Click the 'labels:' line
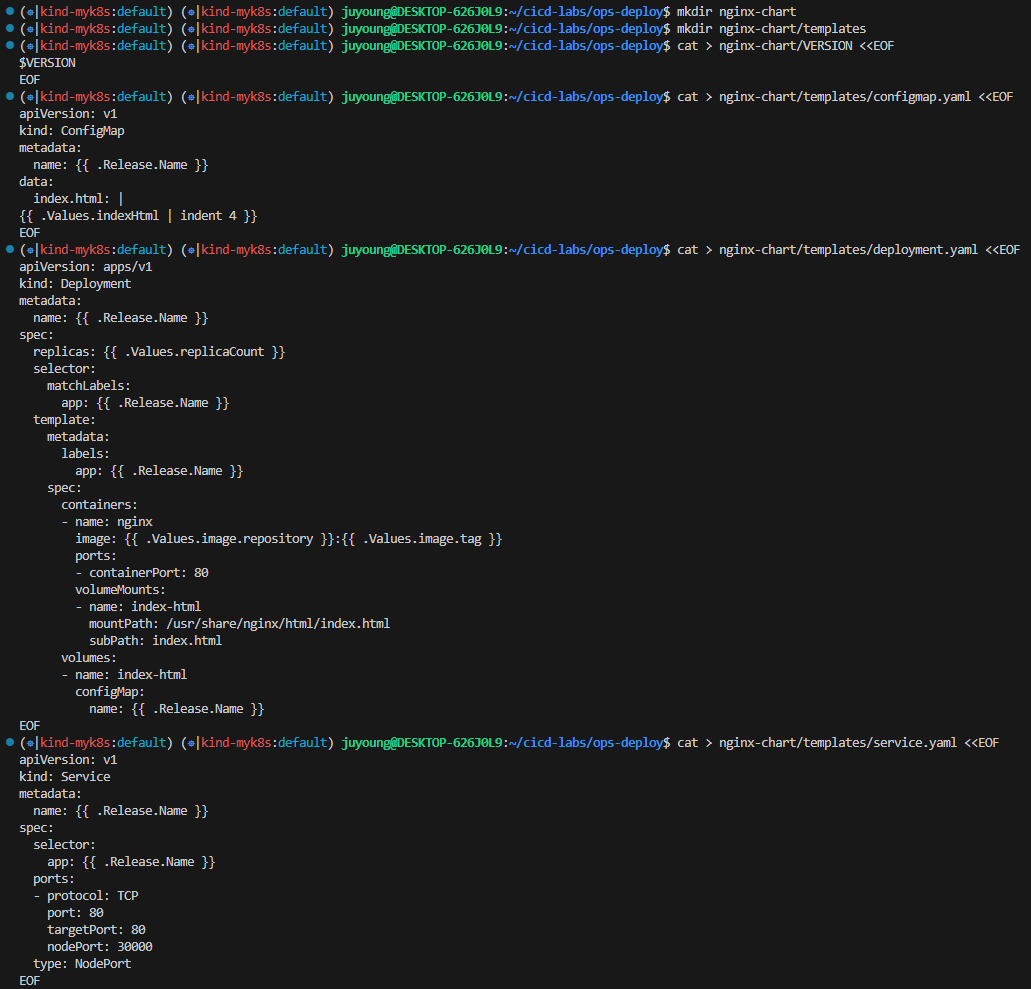Image resolution: width=1031 pixels, height=989 pixels. pyautogui.click(x=85, y=454)
